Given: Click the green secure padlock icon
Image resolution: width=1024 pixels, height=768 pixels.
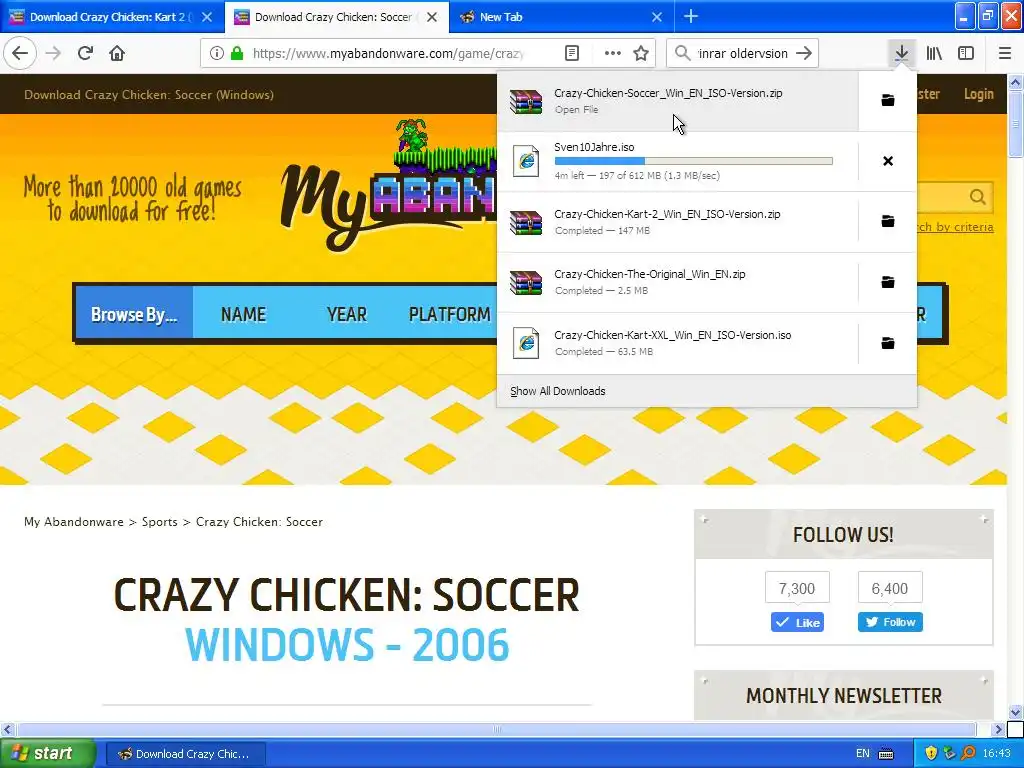Looking at the screenshot, I should (x=237, y=54).
